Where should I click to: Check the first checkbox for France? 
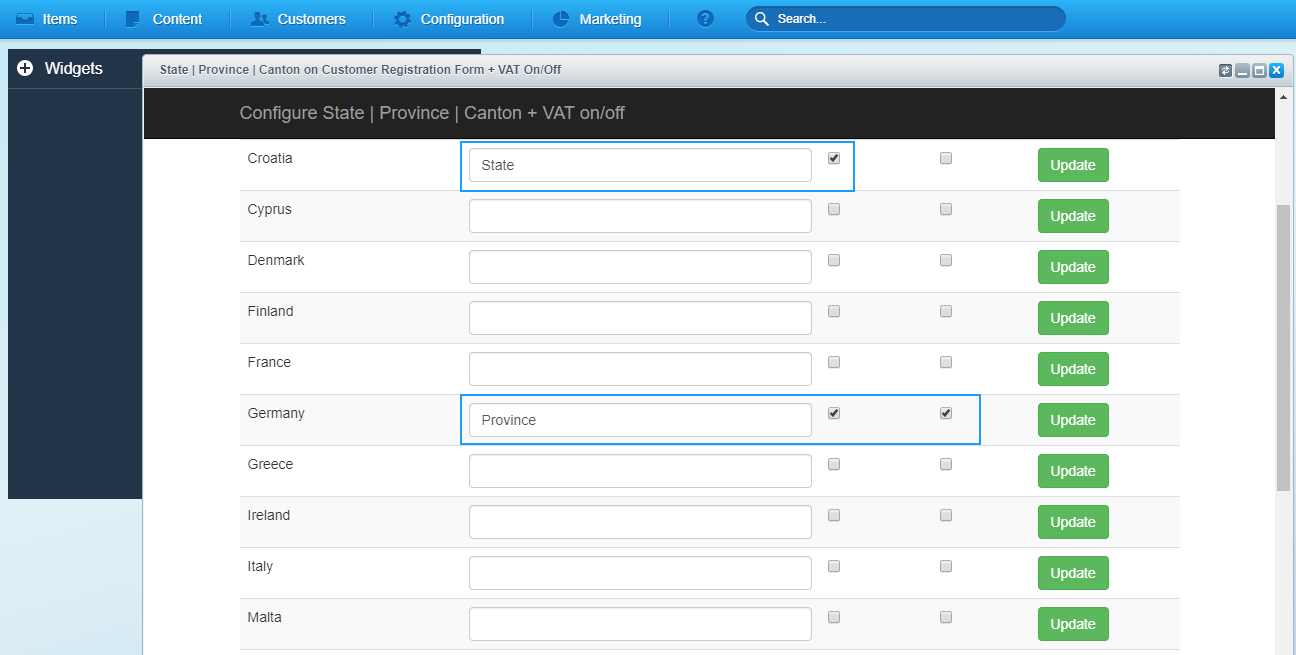point(834,362)
